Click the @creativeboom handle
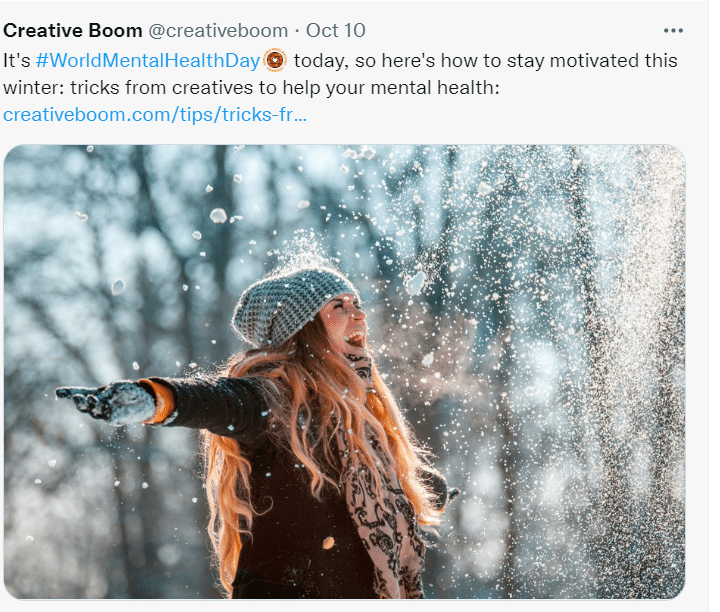The width and height of the screenshot is (720, 612). coord(218,30)
